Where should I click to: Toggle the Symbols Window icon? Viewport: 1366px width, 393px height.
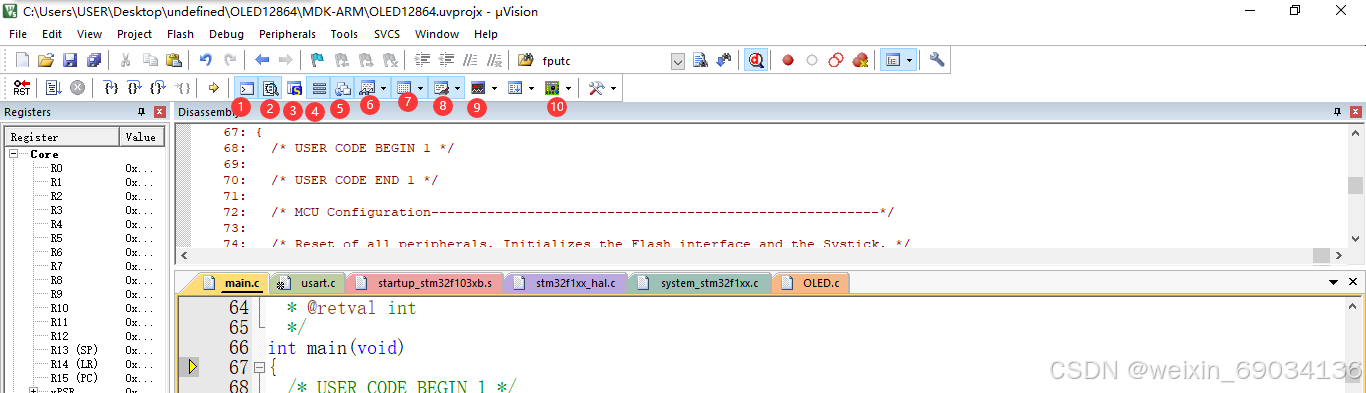click(x=294, y=88)
